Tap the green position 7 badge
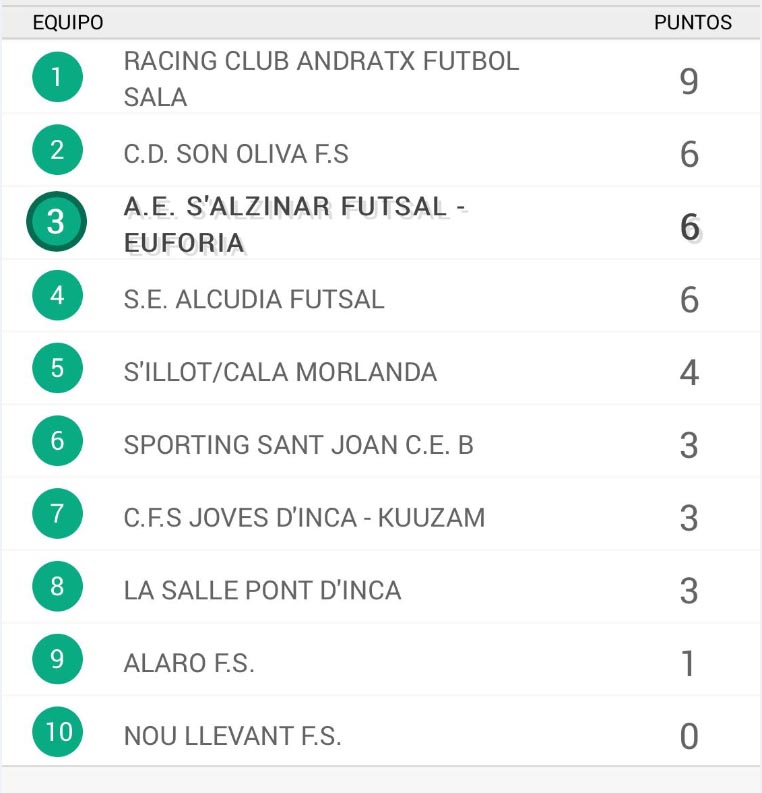The image size is (762, 793). pos(57,513)
